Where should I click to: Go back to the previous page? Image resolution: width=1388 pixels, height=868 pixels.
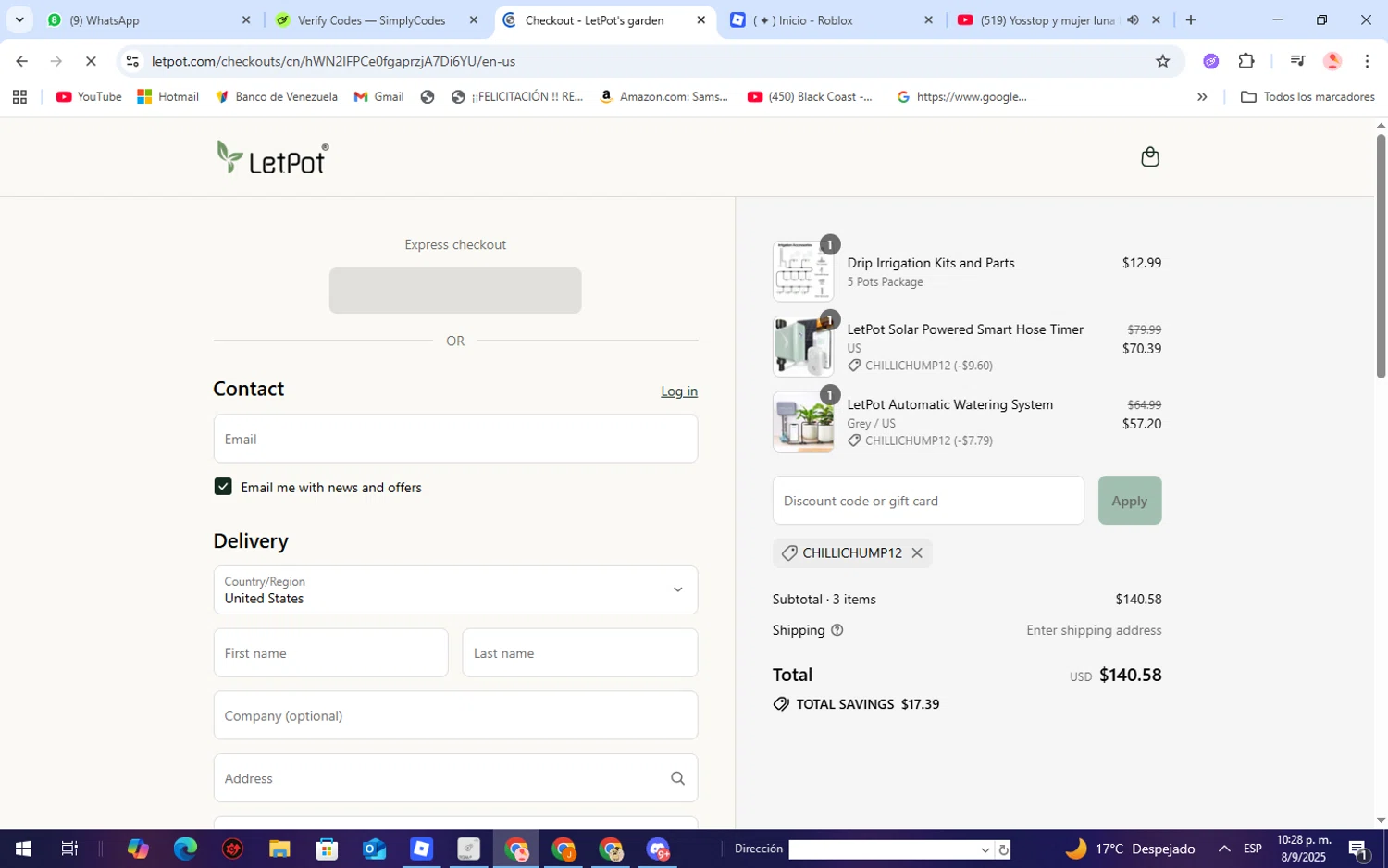(x=21, y=61)
